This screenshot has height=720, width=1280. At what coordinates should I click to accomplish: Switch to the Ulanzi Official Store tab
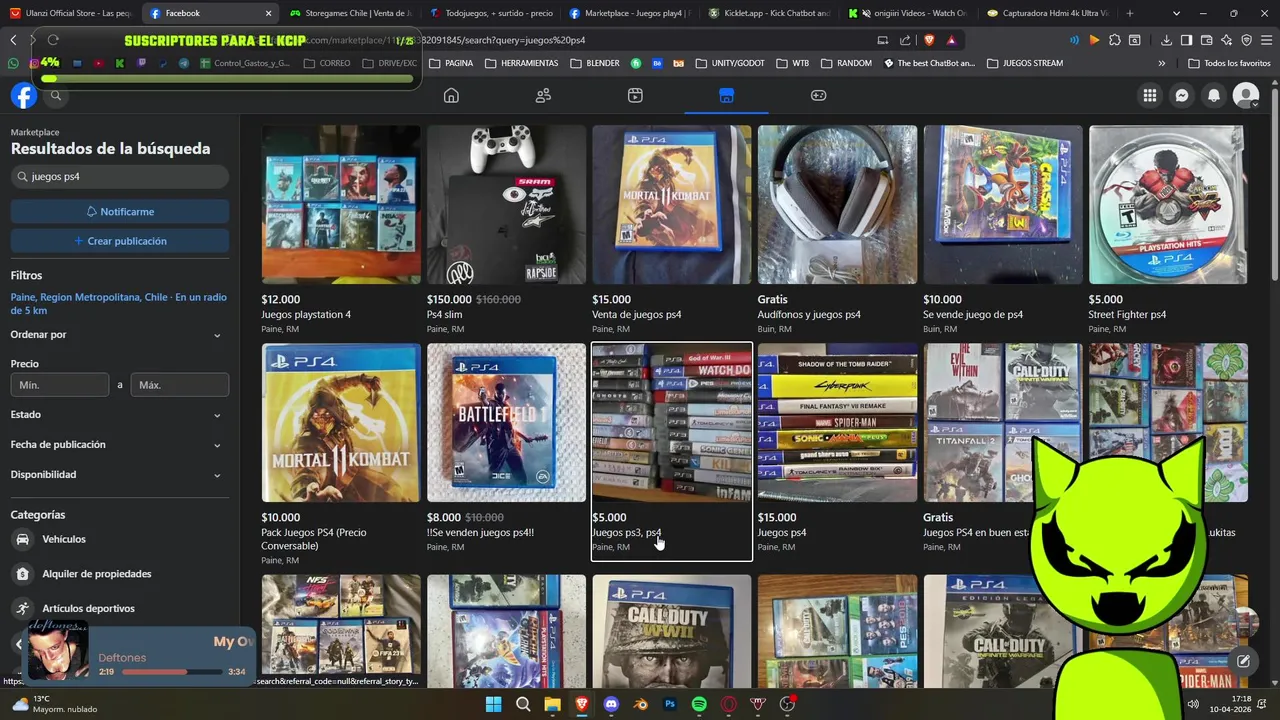pyautogui.click(x=70, y=13)
